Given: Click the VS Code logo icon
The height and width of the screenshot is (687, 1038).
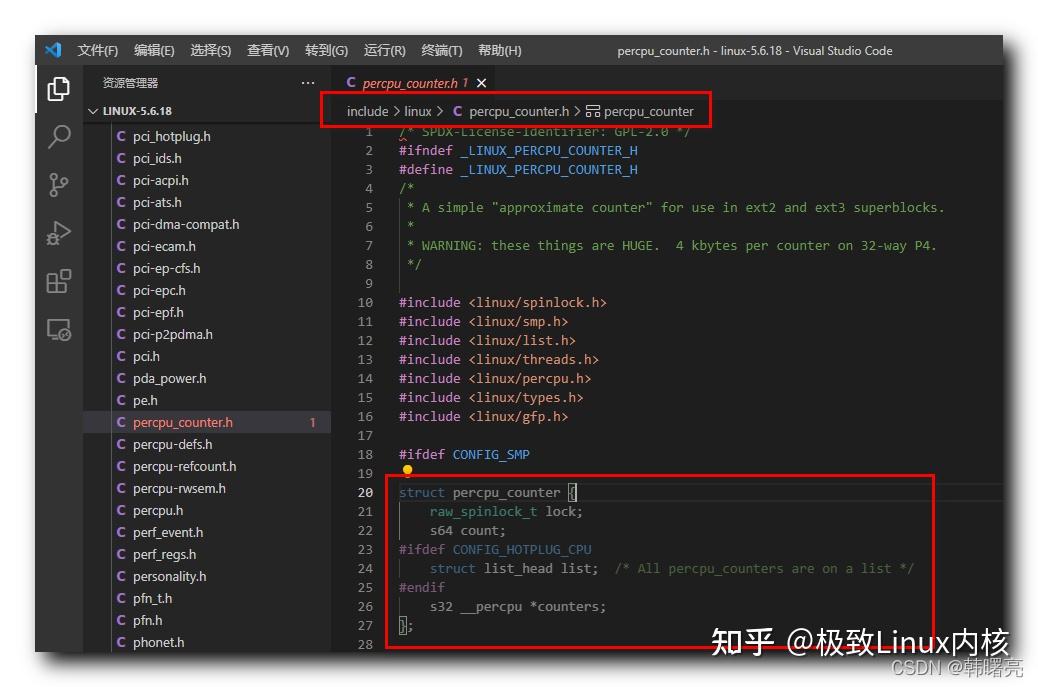Looking at the screenshot, I should [x=53, y=49].
